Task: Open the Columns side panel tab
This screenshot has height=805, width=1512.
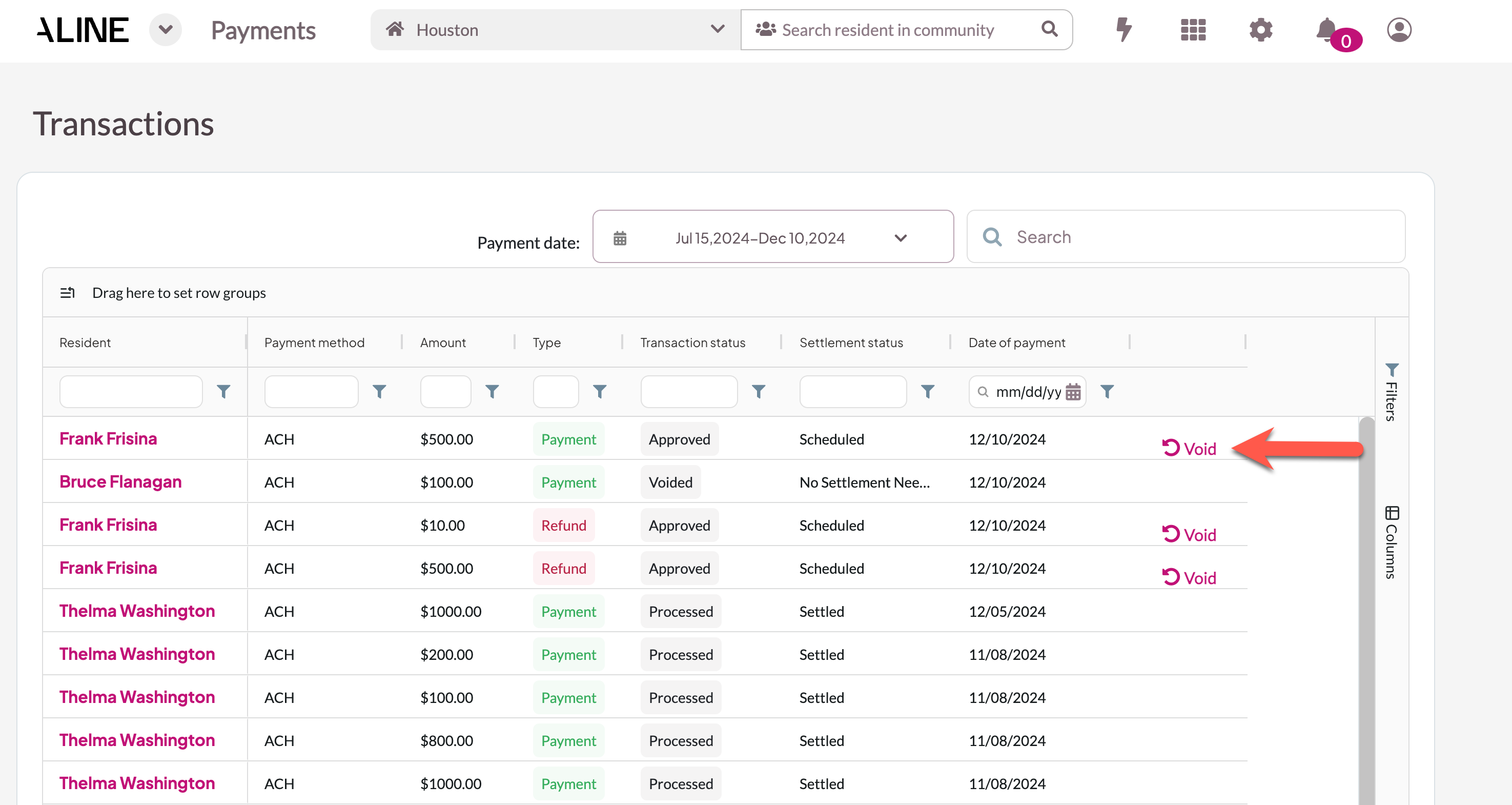Action: tap(1391, 542)
